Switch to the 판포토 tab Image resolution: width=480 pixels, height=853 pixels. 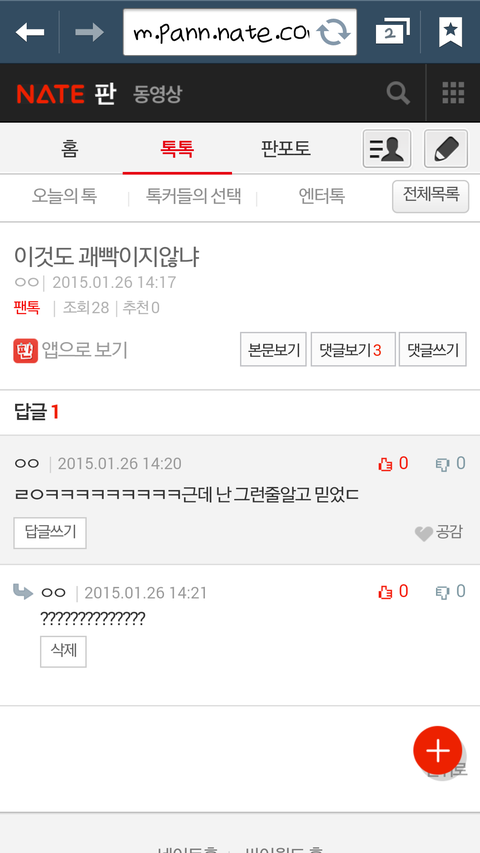(286, 149)
